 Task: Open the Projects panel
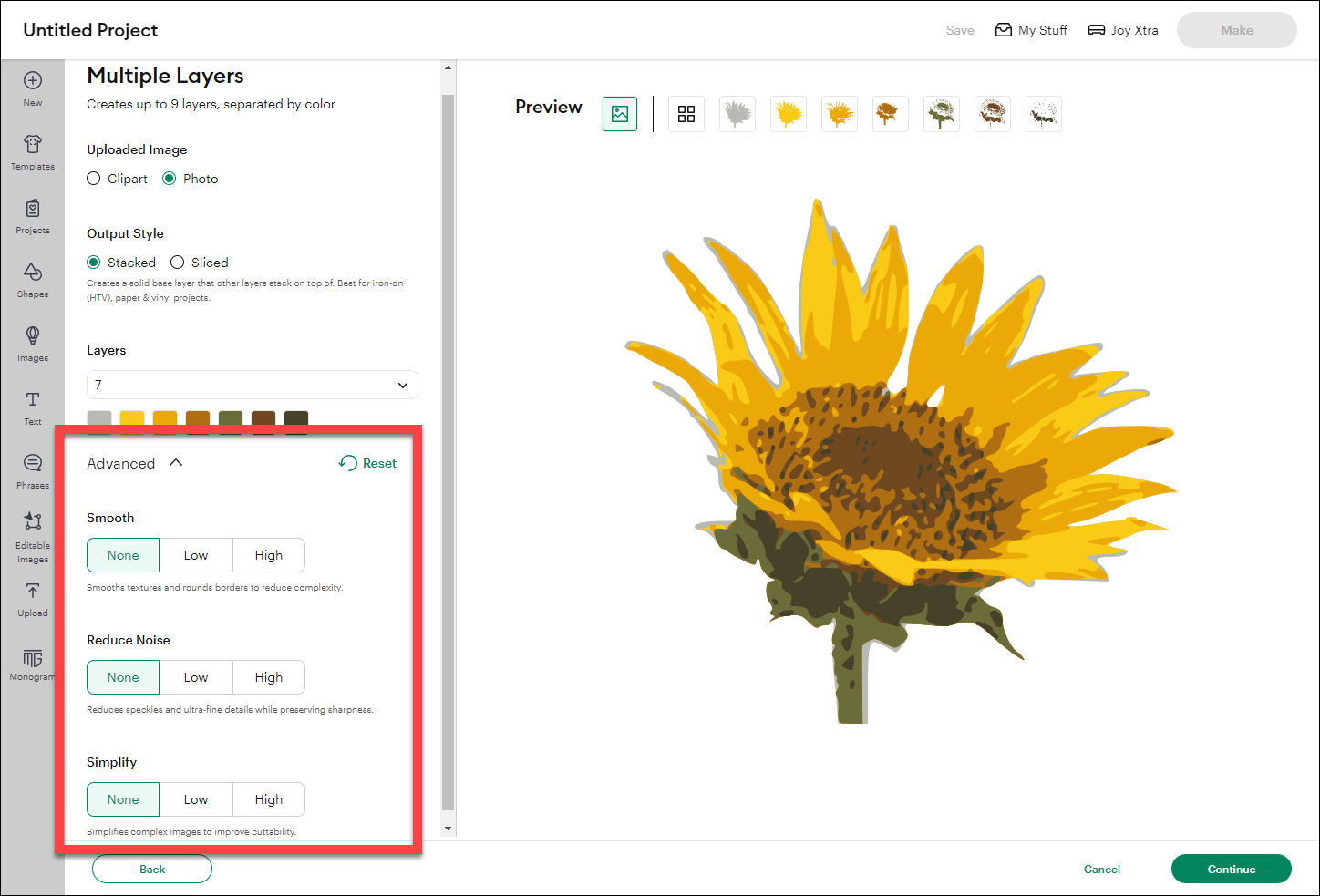click(x=33, y=214)
